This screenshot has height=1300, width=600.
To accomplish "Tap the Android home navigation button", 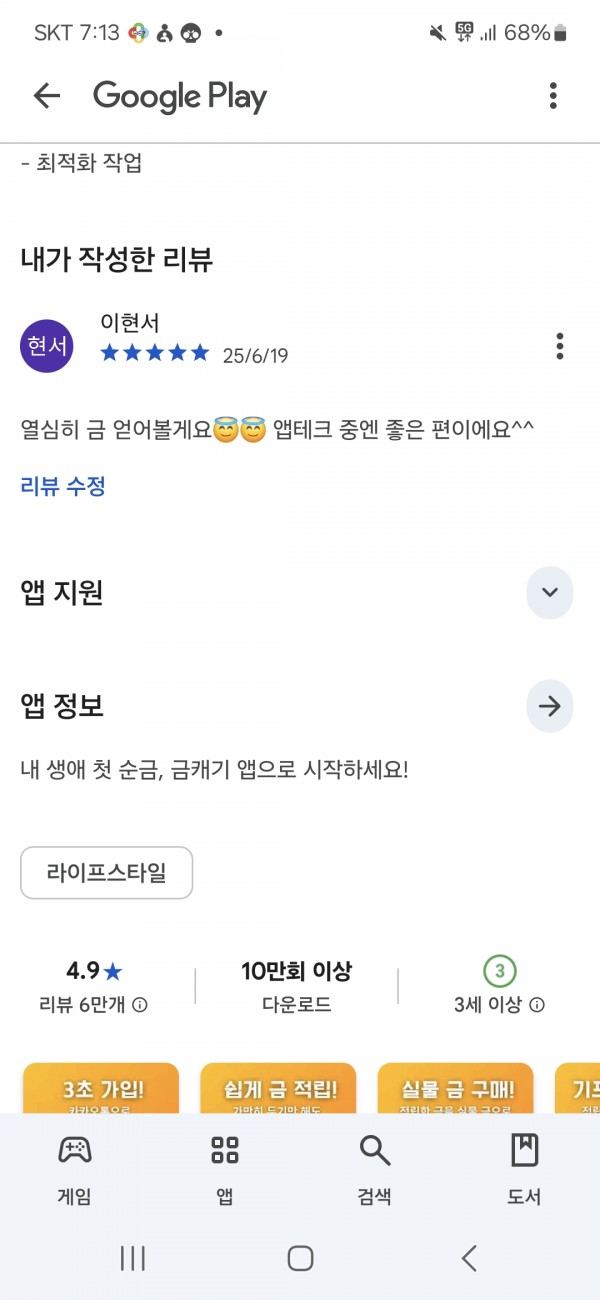I will [x=300, y=1258].
